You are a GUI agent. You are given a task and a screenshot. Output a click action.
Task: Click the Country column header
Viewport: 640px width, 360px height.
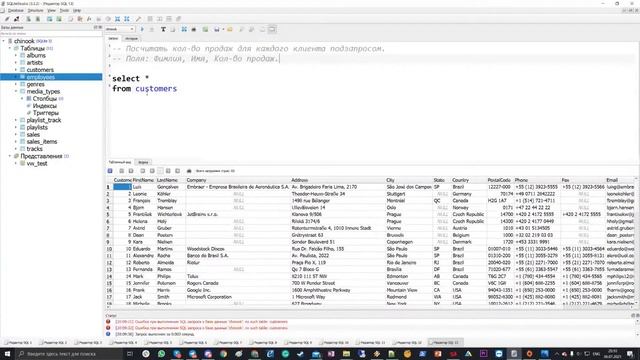(469, 180)
